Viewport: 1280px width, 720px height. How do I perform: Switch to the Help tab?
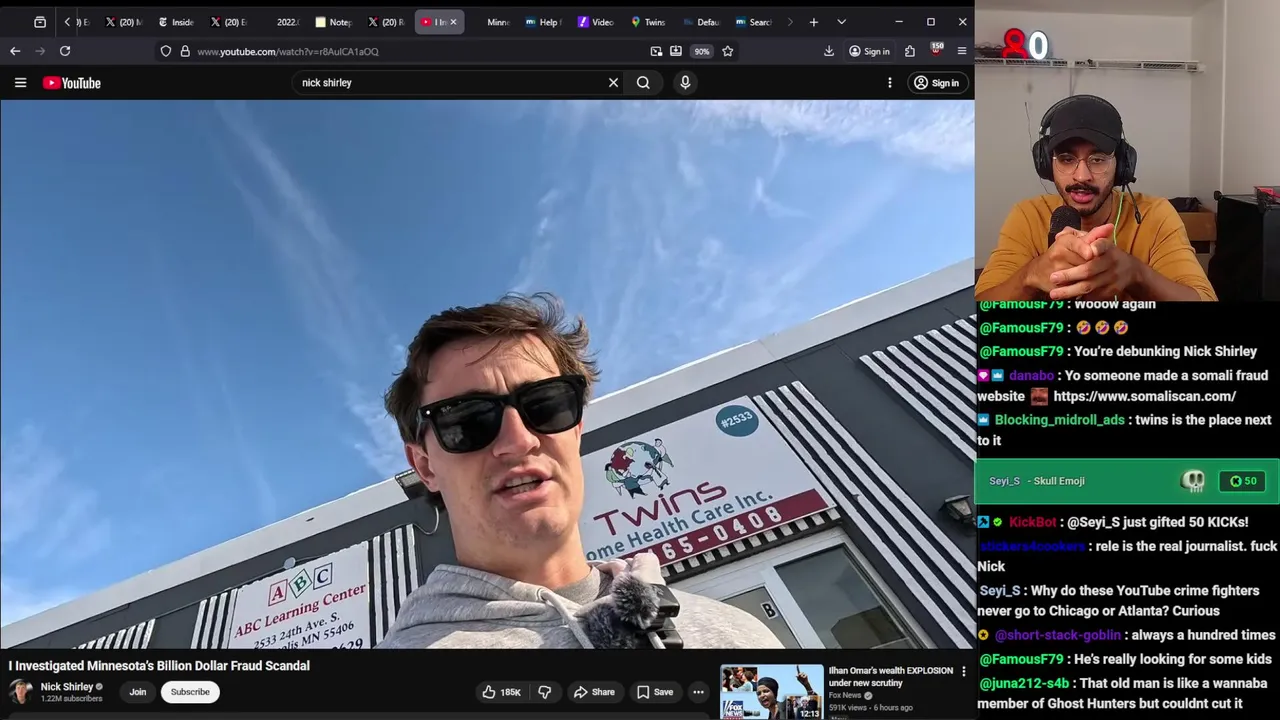click(x=544, y=22)
